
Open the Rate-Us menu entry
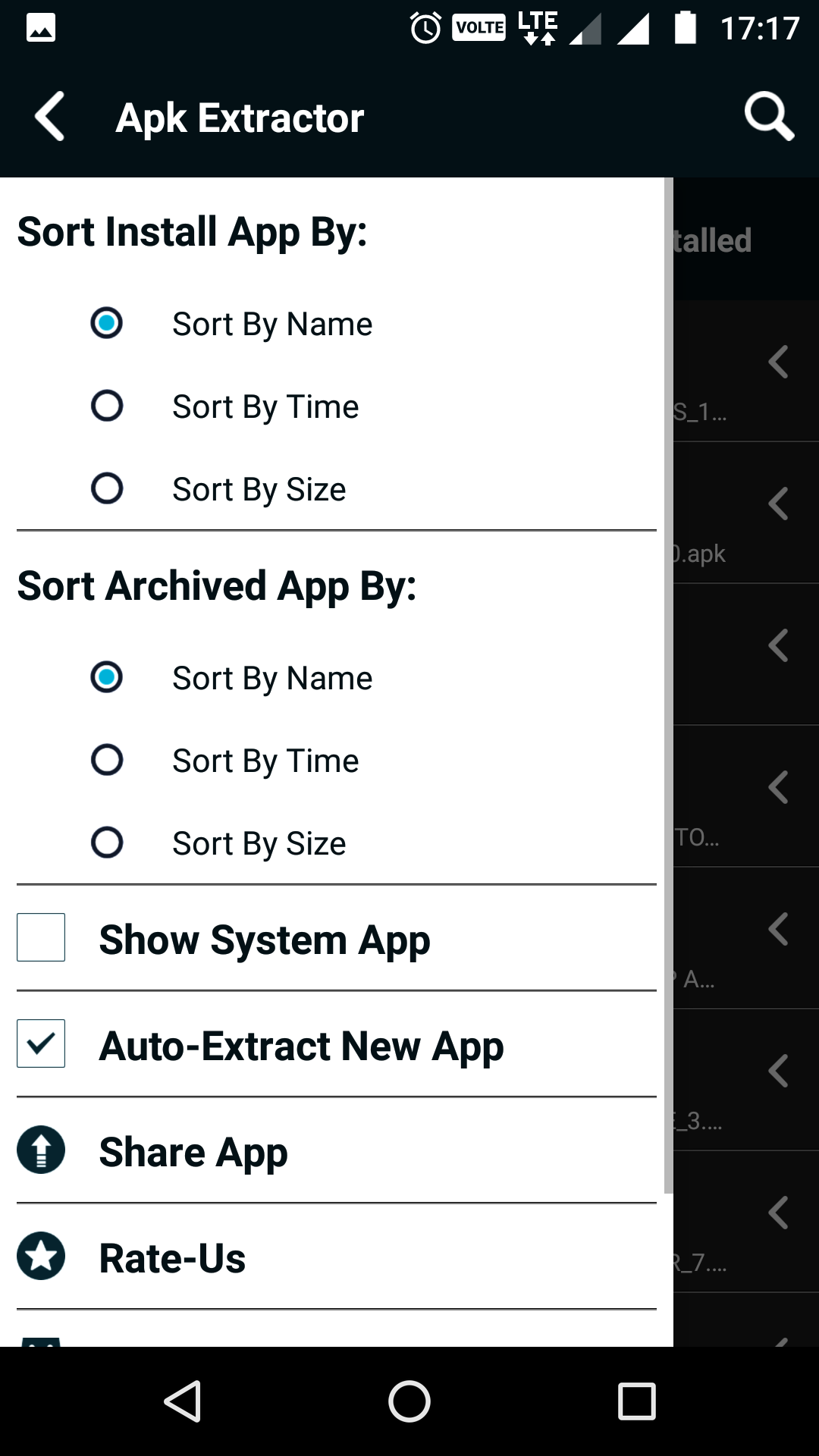click(x=173, y=1258)
